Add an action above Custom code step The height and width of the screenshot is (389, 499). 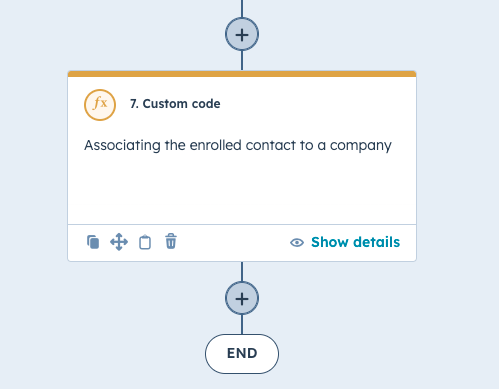tap(242, 34)
